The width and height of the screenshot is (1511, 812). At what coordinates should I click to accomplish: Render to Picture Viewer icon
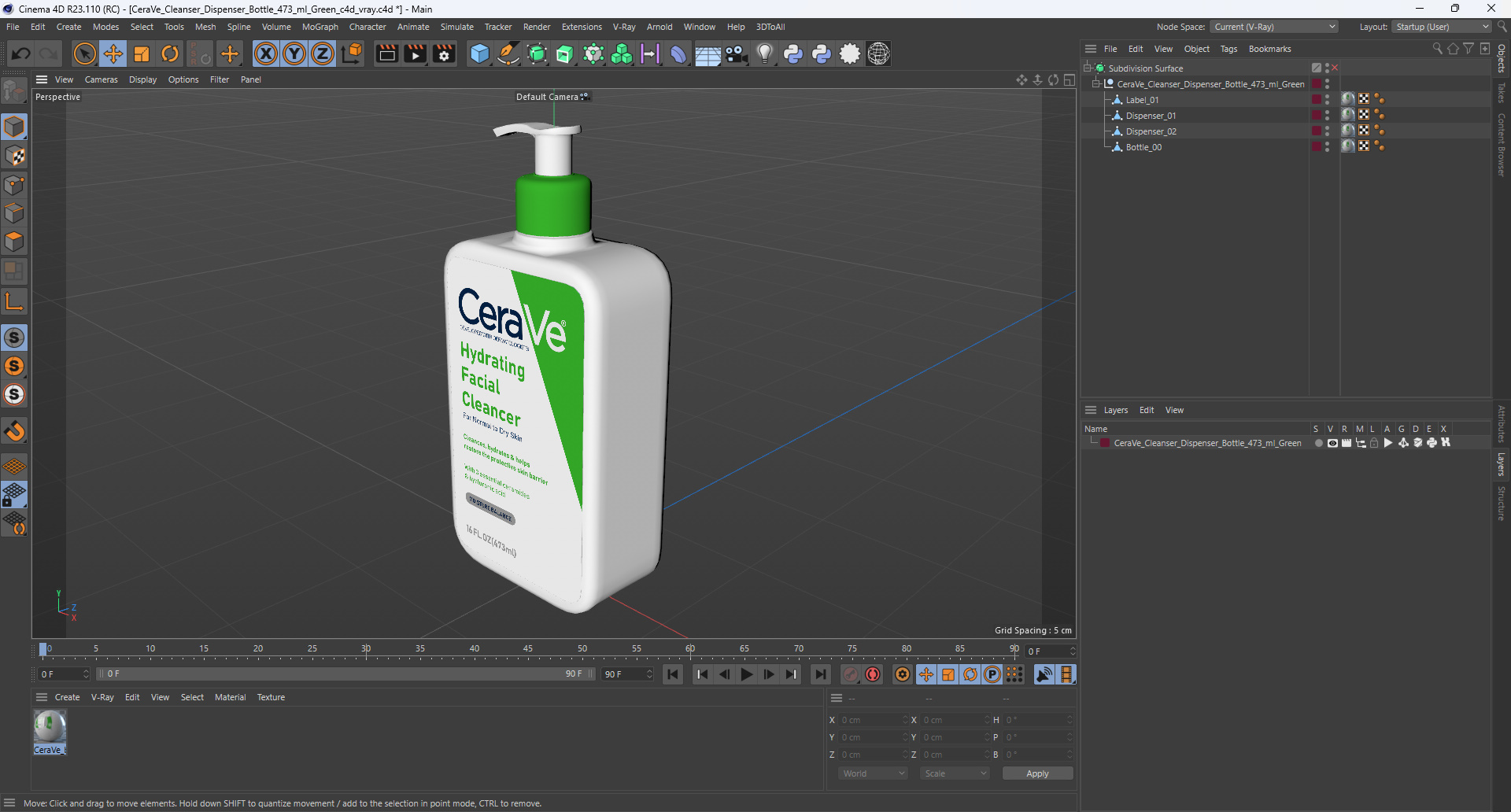[415, 54]
